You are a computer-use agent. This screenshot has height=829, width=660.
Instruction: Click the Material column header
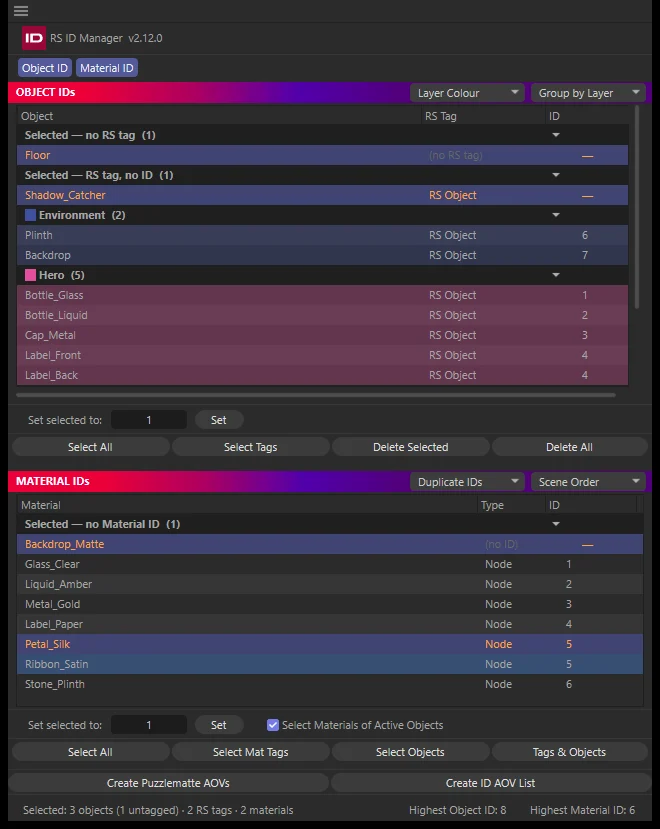coord(247,505)
